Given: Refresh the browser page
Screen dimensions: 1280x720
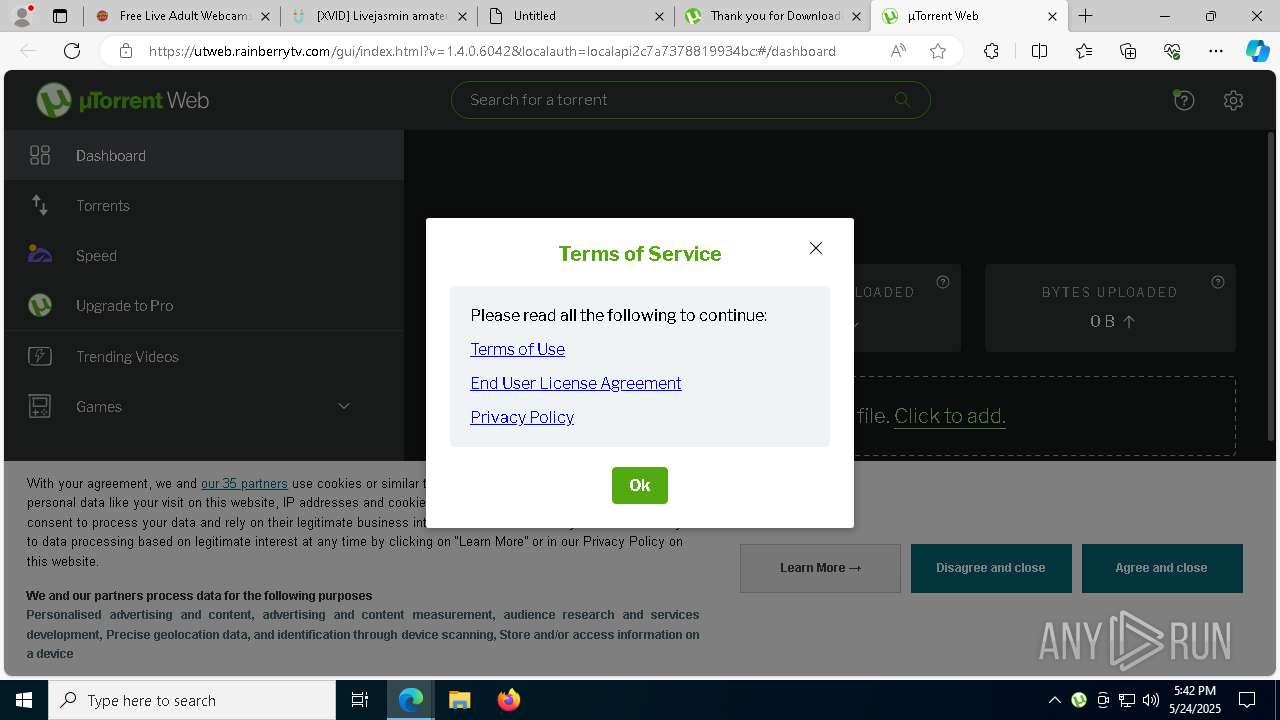Looking at the screenshot, I should [72, 51].
